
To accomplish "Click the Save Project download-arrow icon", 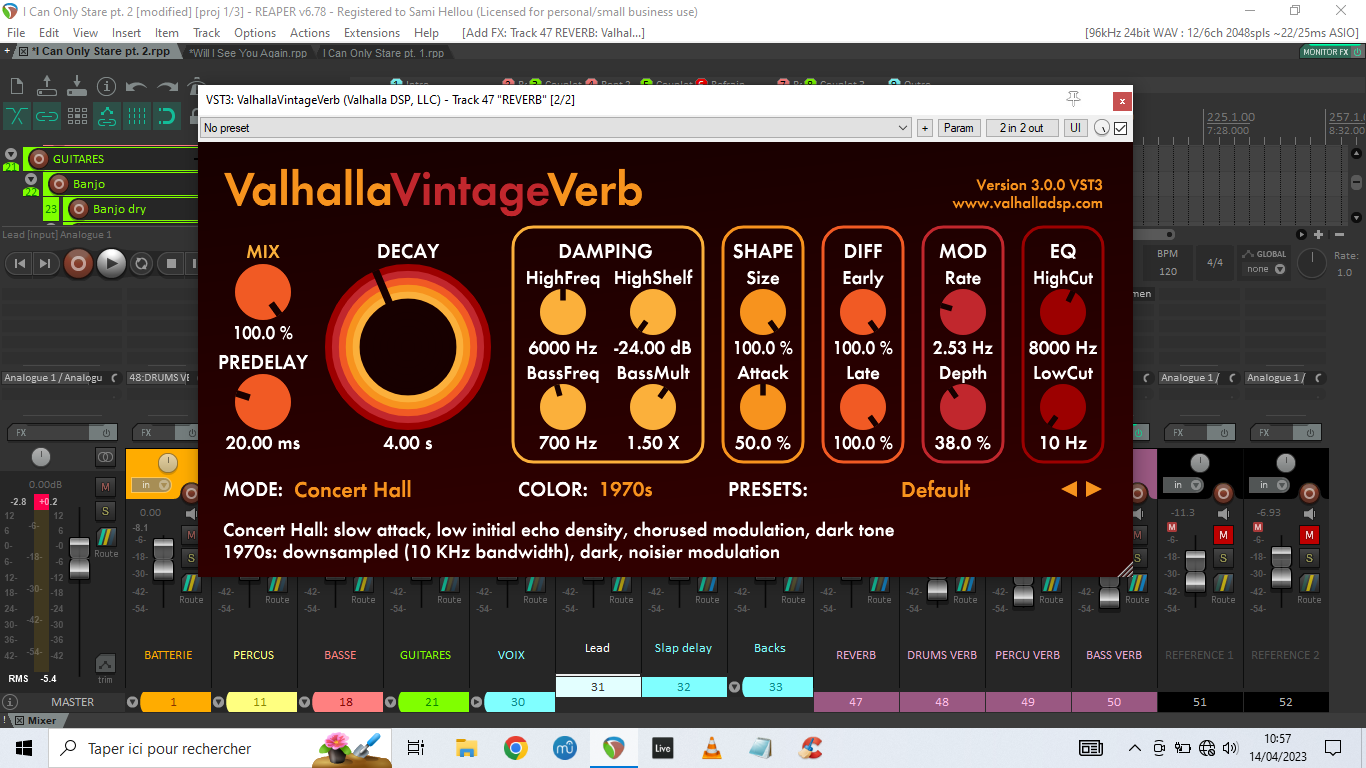I will click(77, 87).
